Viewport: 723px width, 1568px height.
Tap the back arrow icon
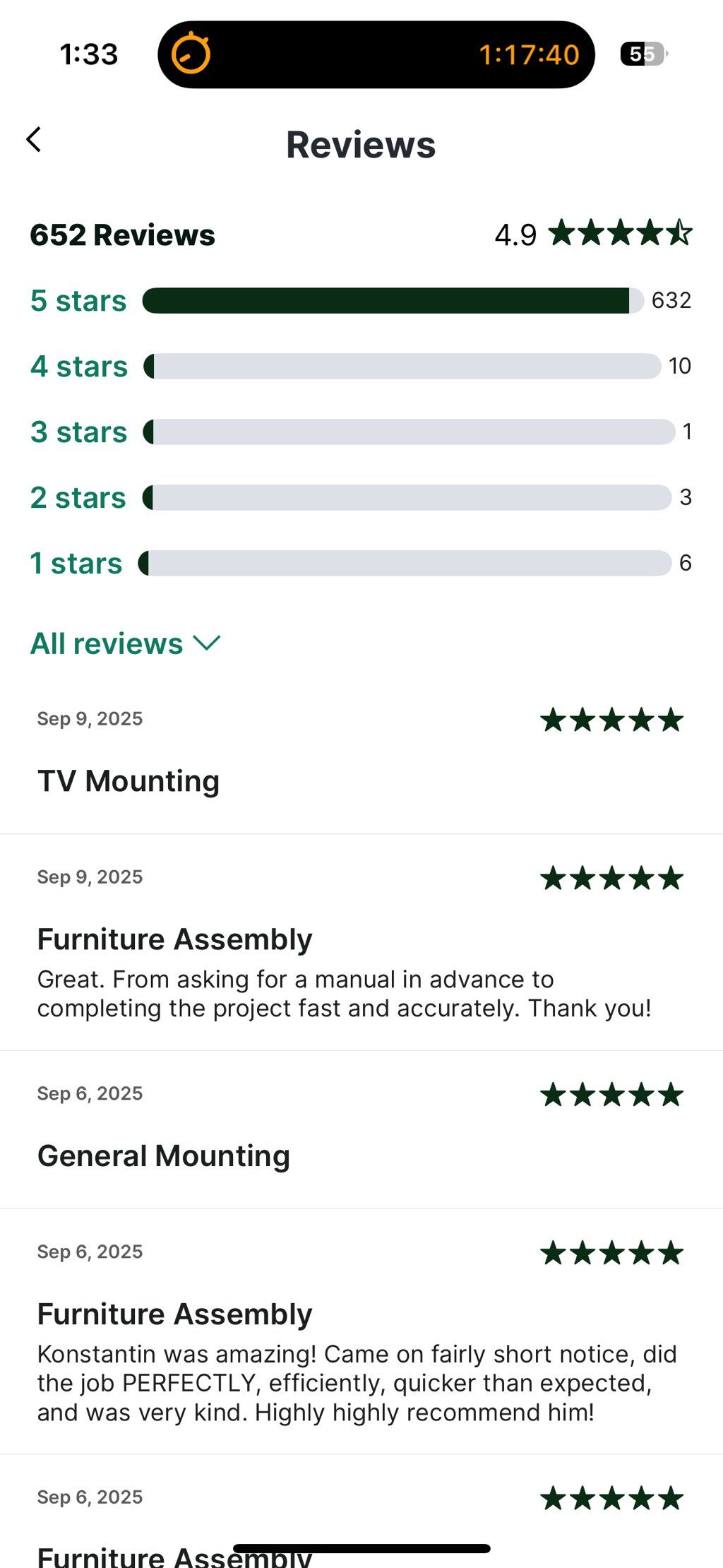point(34,140)
